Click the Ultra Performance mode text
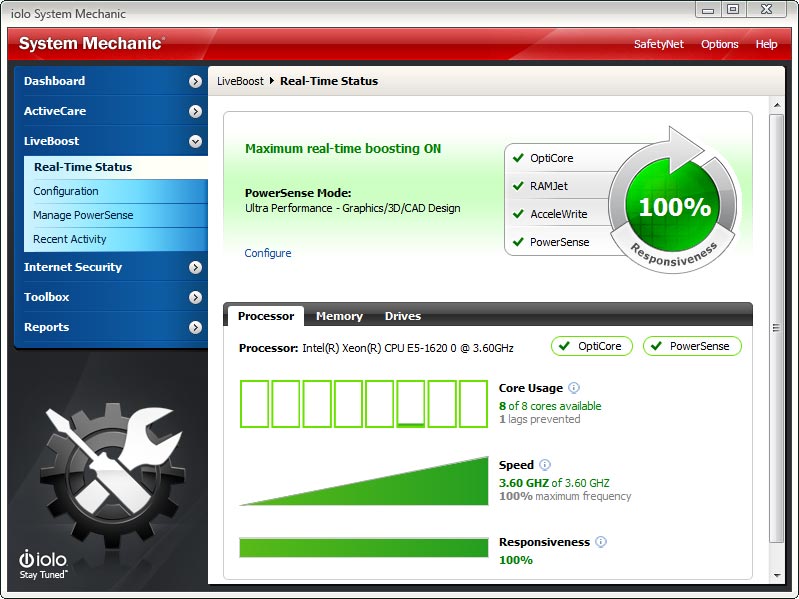 click(353, 208)
